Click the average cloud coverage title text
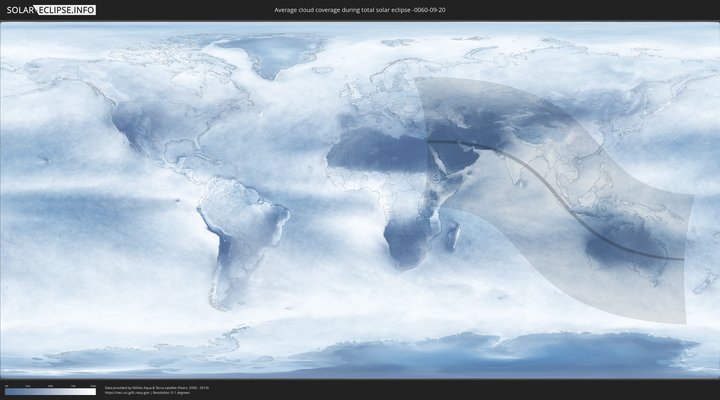Viewport: 720px width, 400px height. click(360, 10)
